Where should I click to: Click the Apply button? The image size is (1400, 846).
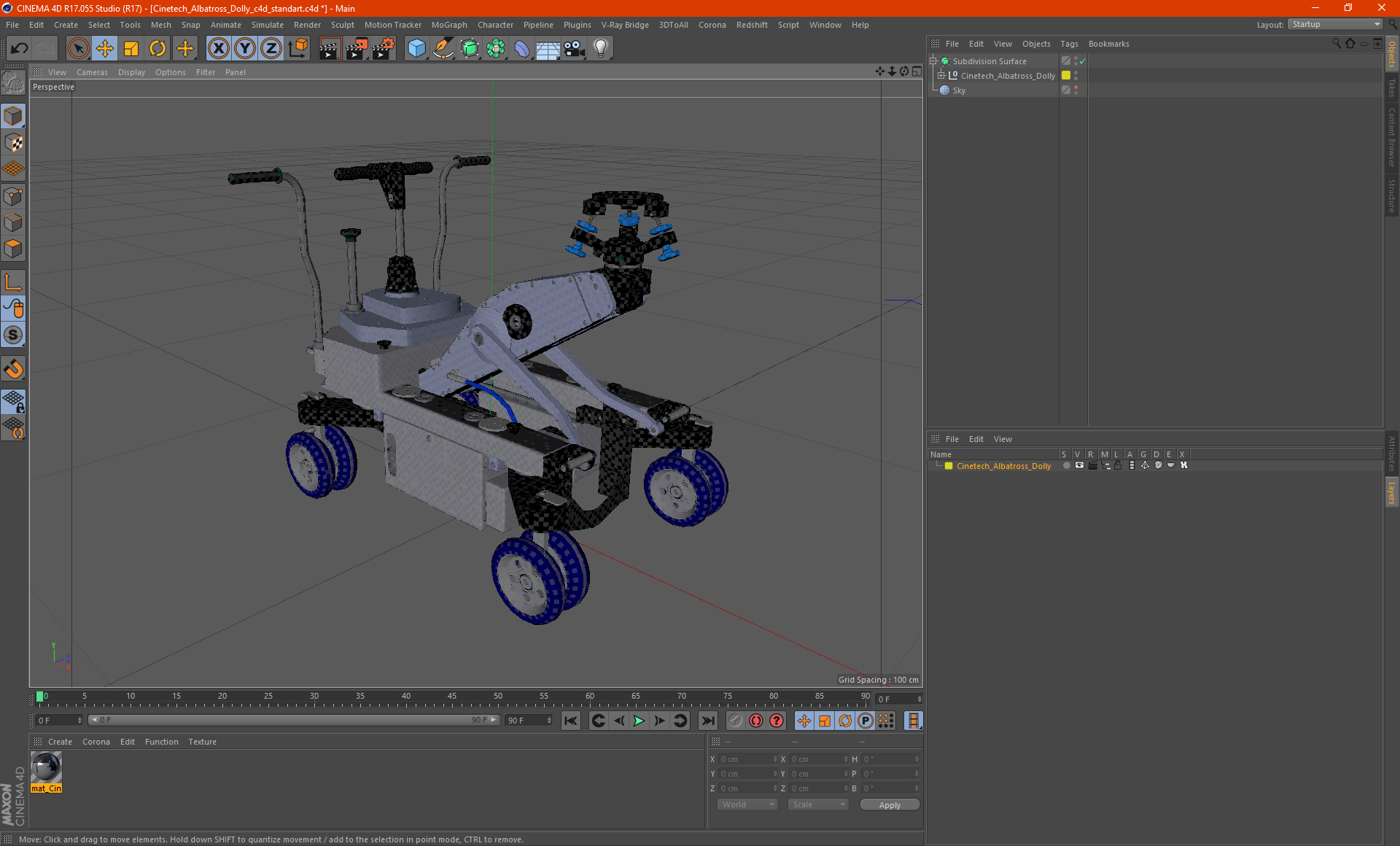[890, 805]
